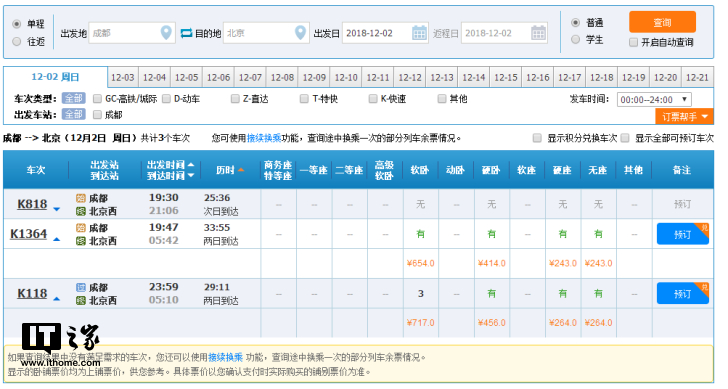
Task: Open the departure date calendar icon
Action: (x=419, y=33)
